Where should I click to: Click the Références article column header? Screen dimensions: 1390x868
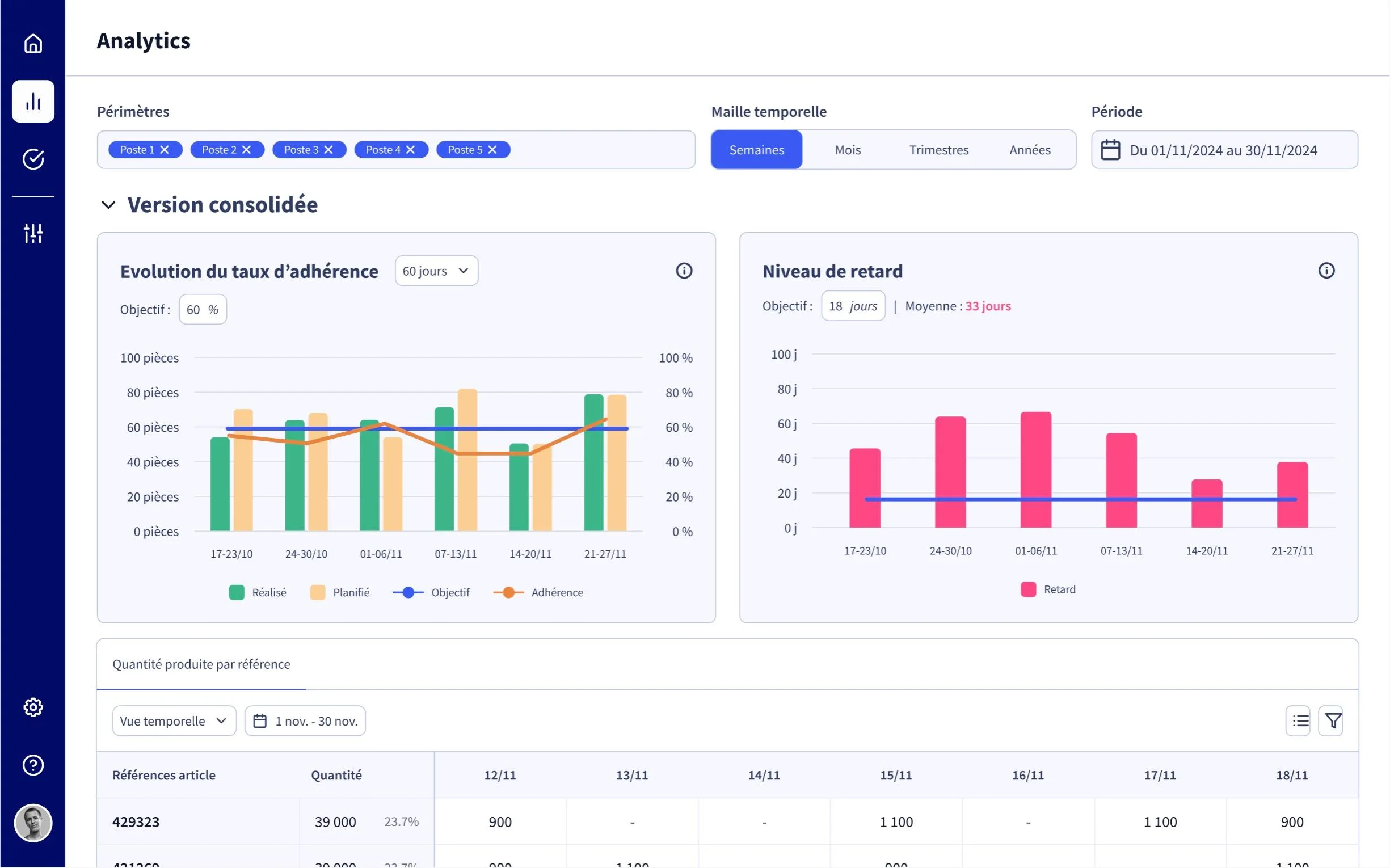click(x=164, y=775)
